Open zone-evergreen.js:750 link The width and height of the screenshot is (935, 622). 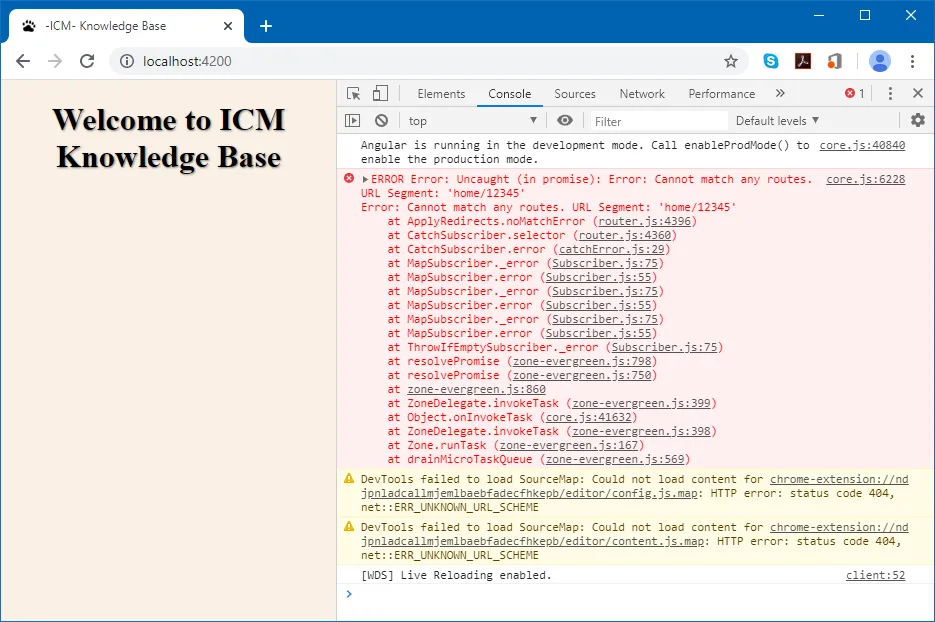point(582,375)
